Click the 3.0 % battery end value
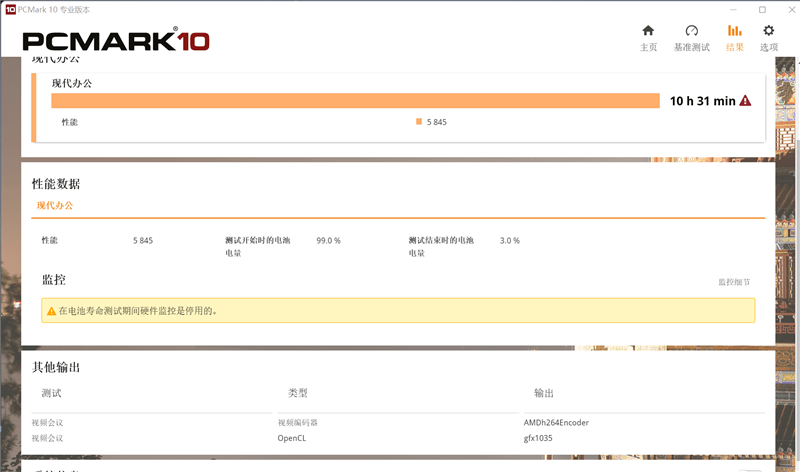Screen dimensions: 800x472 tap(510, 240)
